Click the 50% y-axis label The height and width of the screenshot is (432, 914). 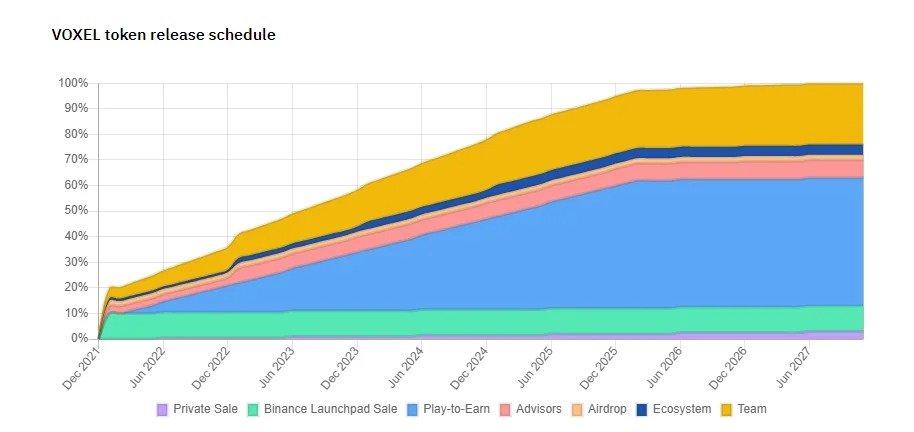coord(76,210)
